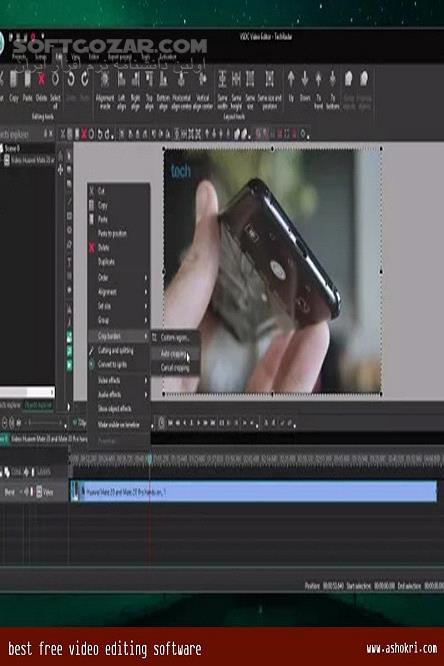
Task: Choose Cancel cropping from submenu
Action: point(175,368)
